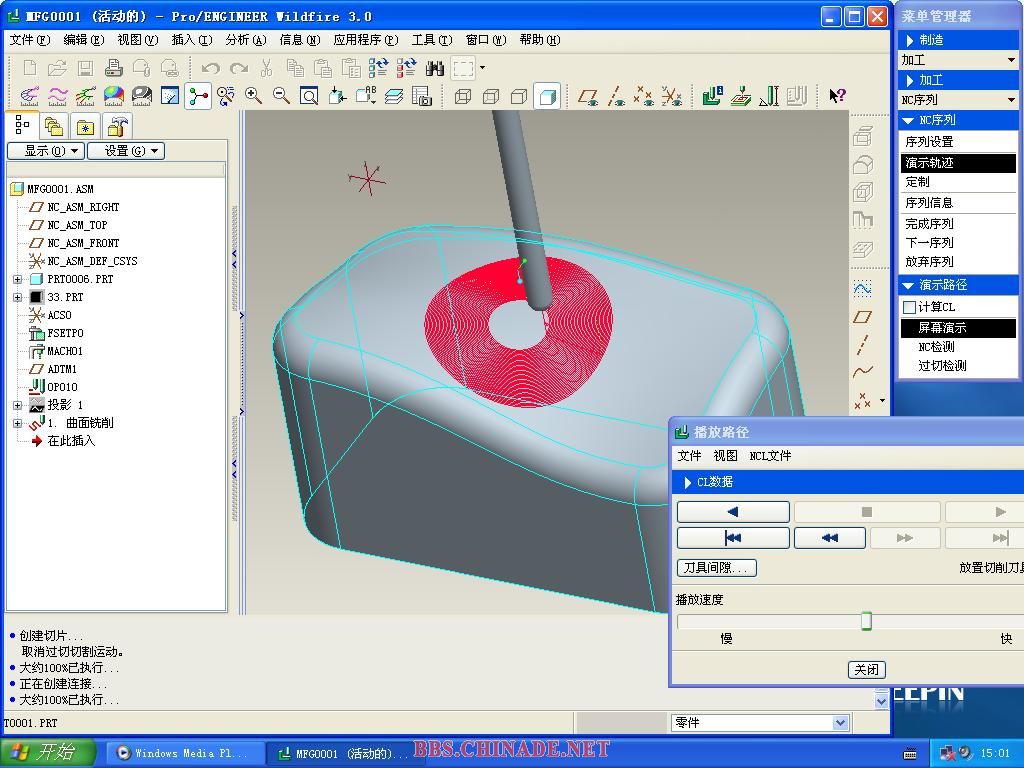Open the 文件(F) menu in the main menu bar
The image size is (1024, 768).
point(29,40)
